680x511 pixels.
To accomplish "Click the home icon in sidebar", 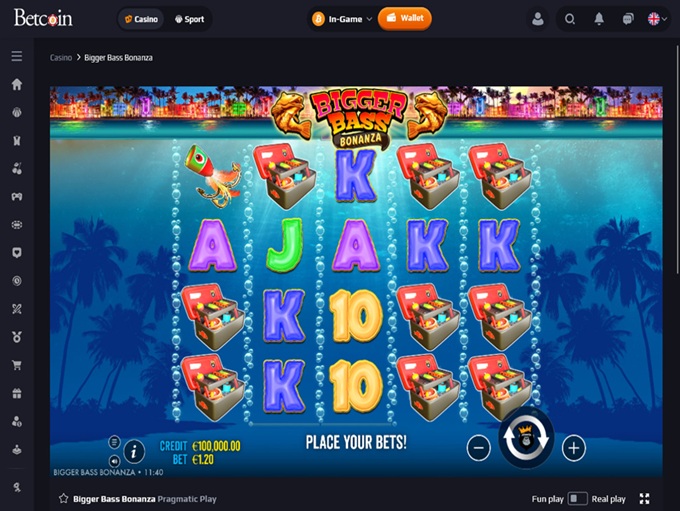I will point(17,84).
